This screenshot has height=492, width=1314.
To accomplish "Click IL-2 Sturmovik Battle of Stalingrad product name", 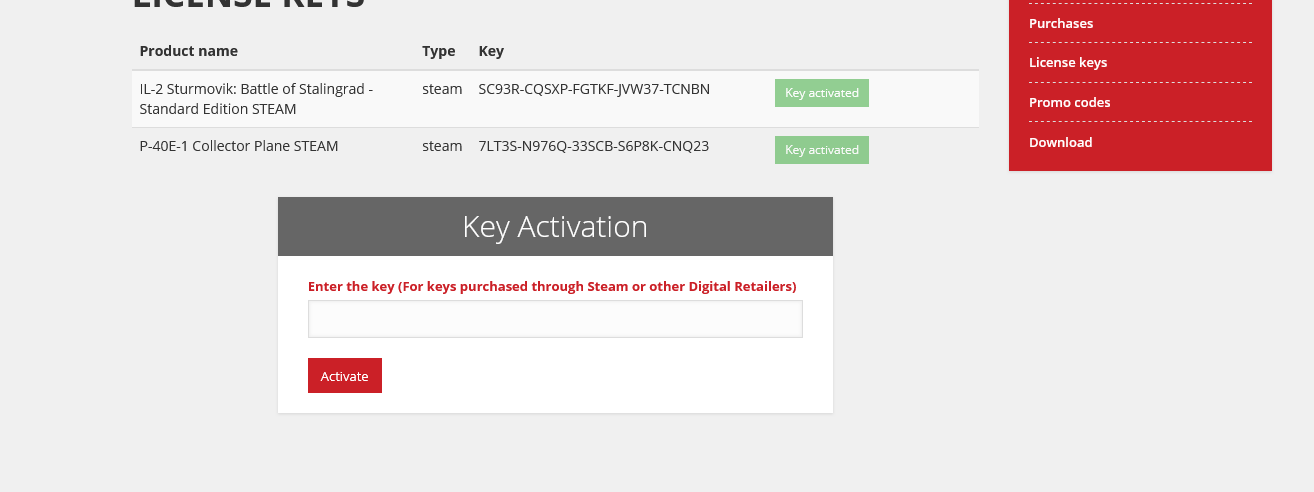I will [x=256, y=98].
